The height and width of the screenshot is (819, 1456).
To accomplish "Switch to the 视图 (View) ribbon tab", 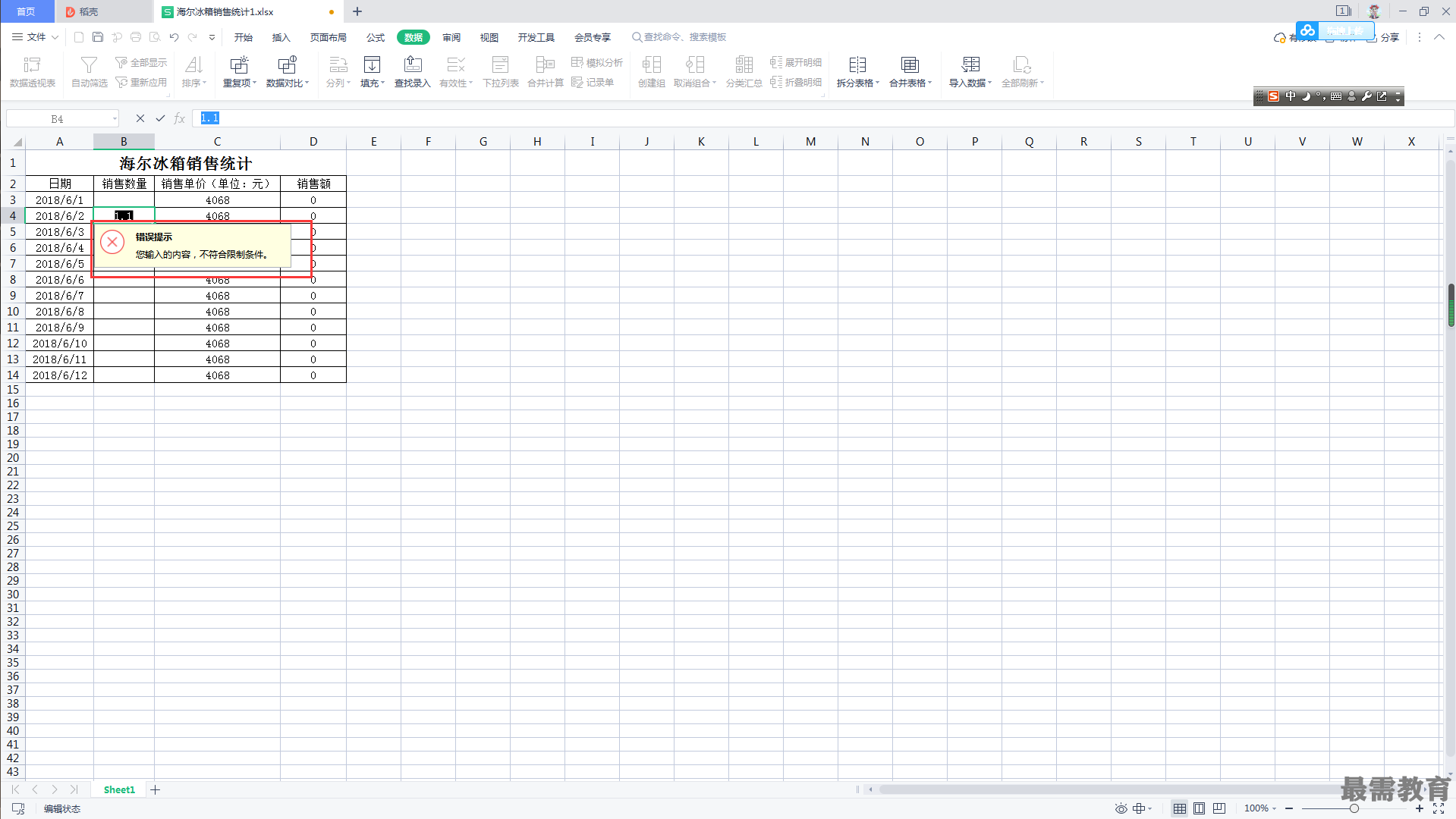I will coord(489,37).
